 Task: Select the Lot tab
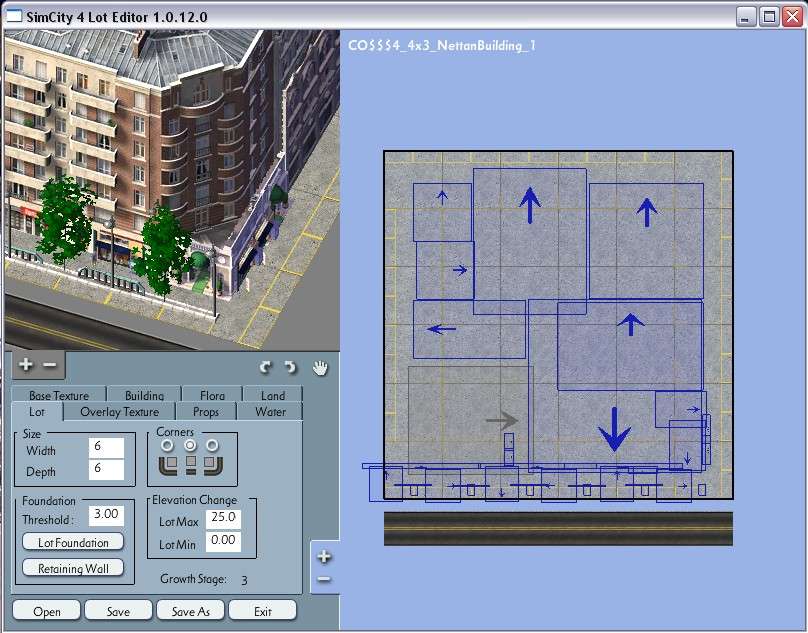point(37,412)
